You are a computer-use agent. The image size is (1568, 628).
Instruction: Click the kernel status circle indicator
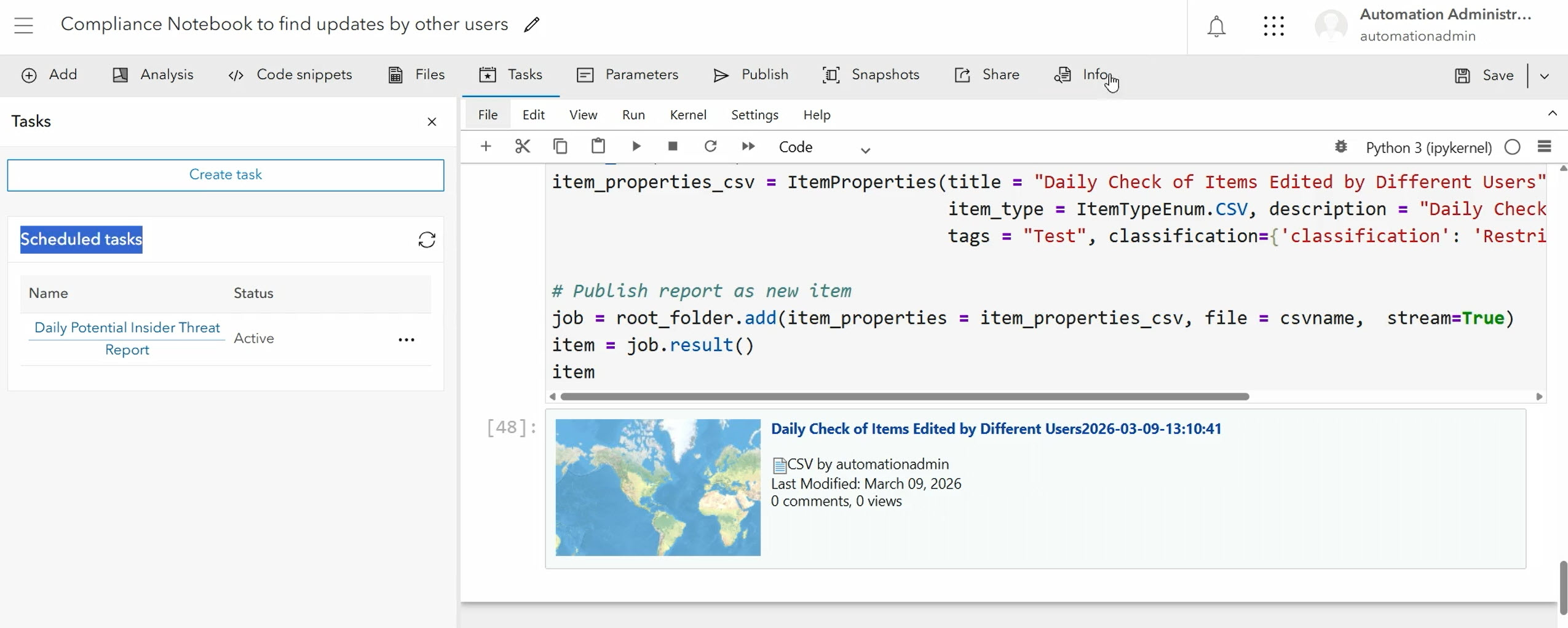tap(1513, 147)
